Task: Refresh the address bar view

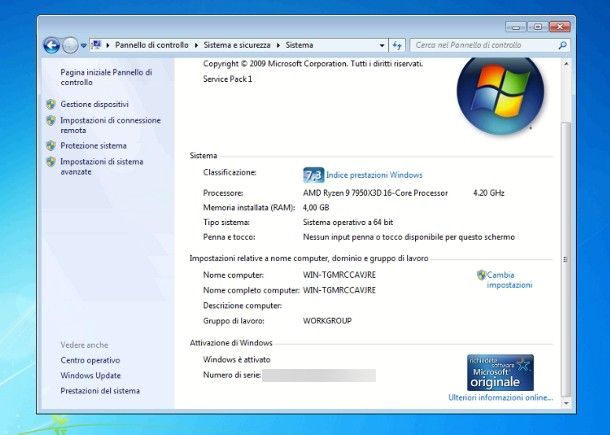Action: (397, 46)
